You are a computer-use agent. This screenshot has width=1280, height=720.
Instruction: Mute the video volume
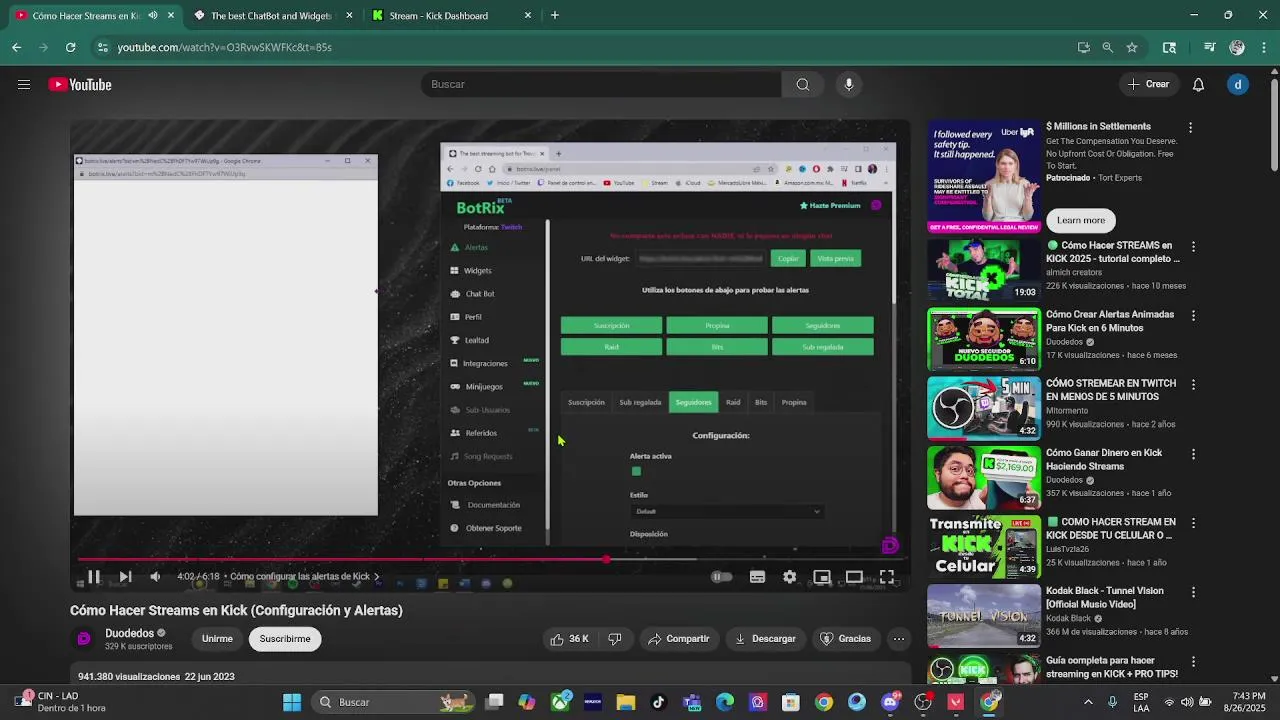tap(155, 577)
